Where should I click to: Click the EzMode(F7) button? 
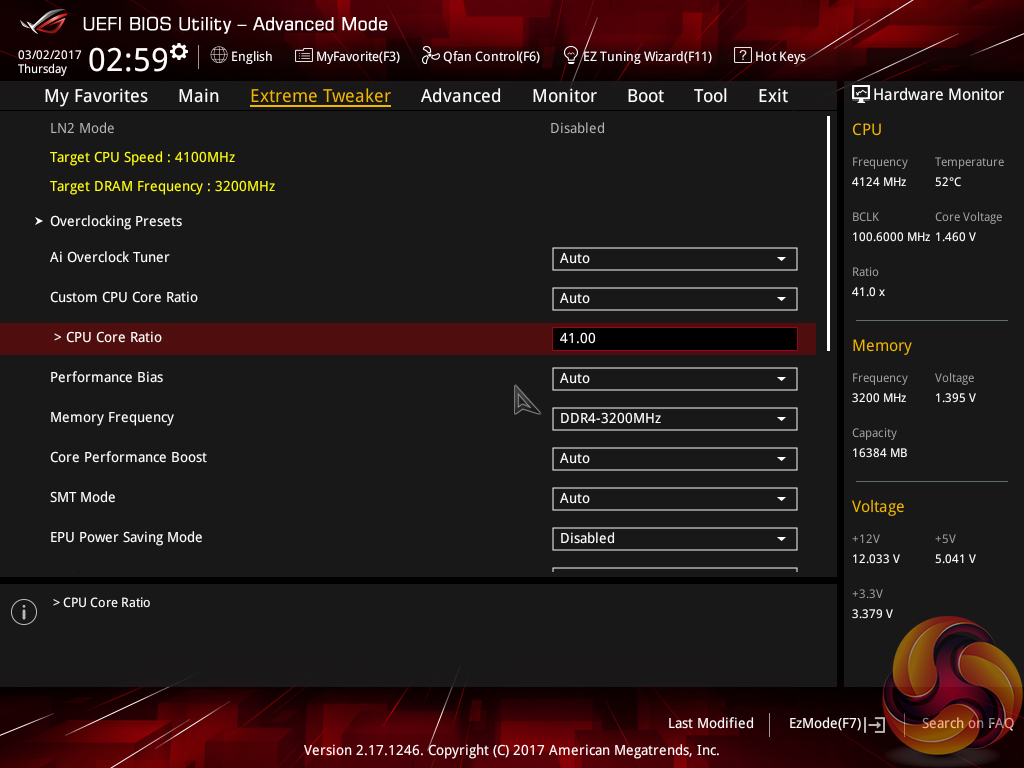point(837,724)
